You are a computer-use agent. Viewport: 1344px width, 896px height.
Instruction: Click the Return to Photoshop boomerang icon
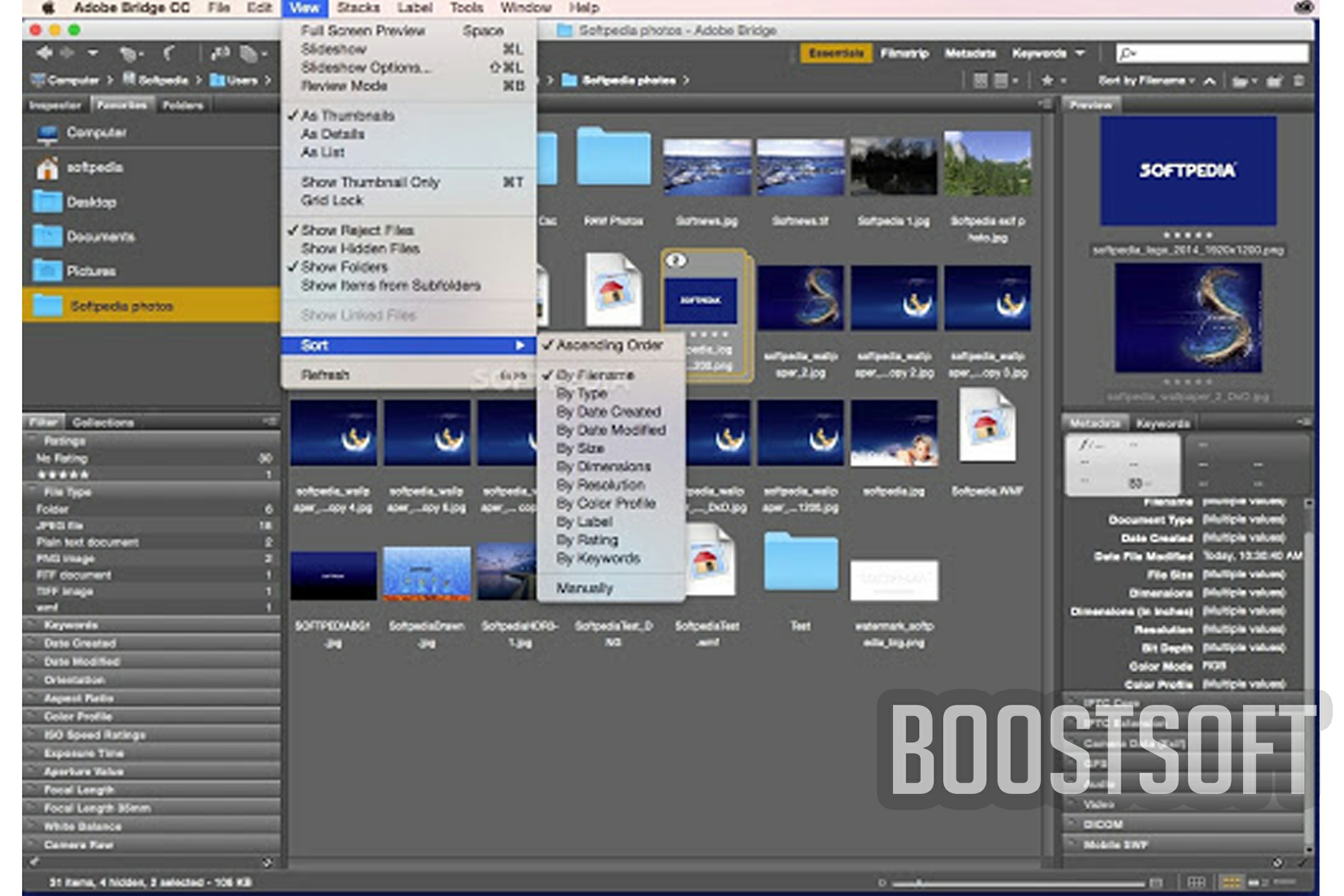(x=169, y=54)
